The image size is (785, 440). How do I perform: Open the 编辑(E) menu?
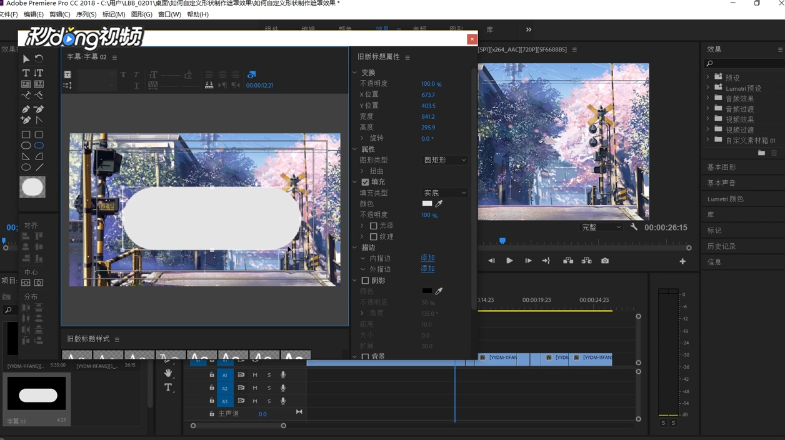pyautogui.click(x=34, y=15)
